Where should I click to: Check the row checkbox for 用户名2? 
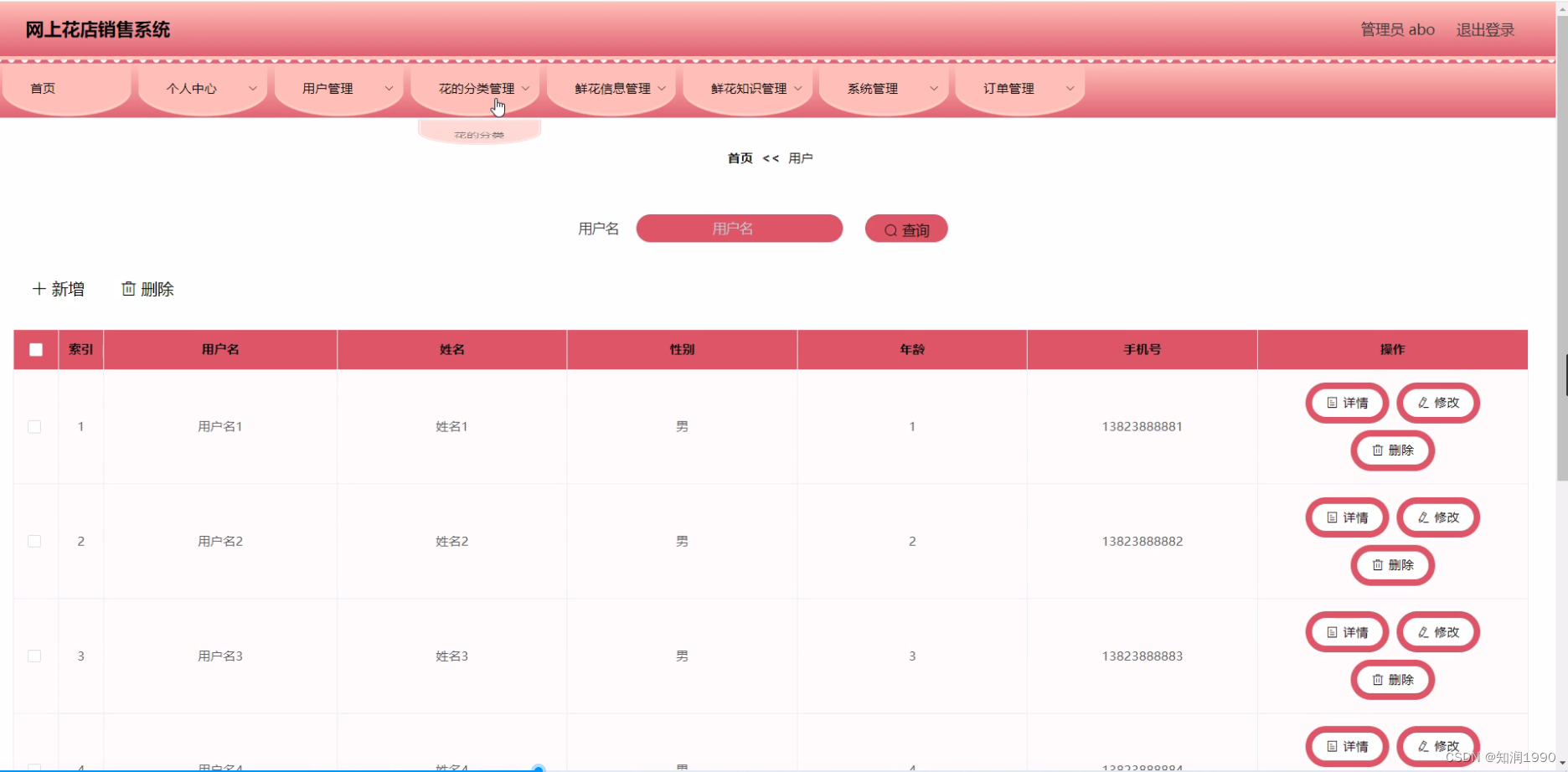[x=34, y=541]
